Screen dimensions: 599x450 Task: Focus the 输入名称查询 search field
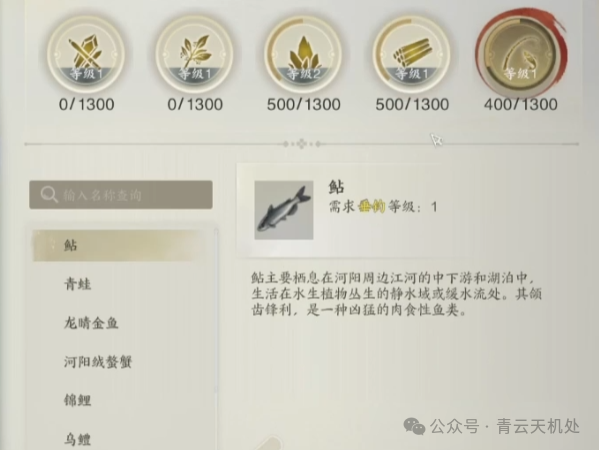121,195
